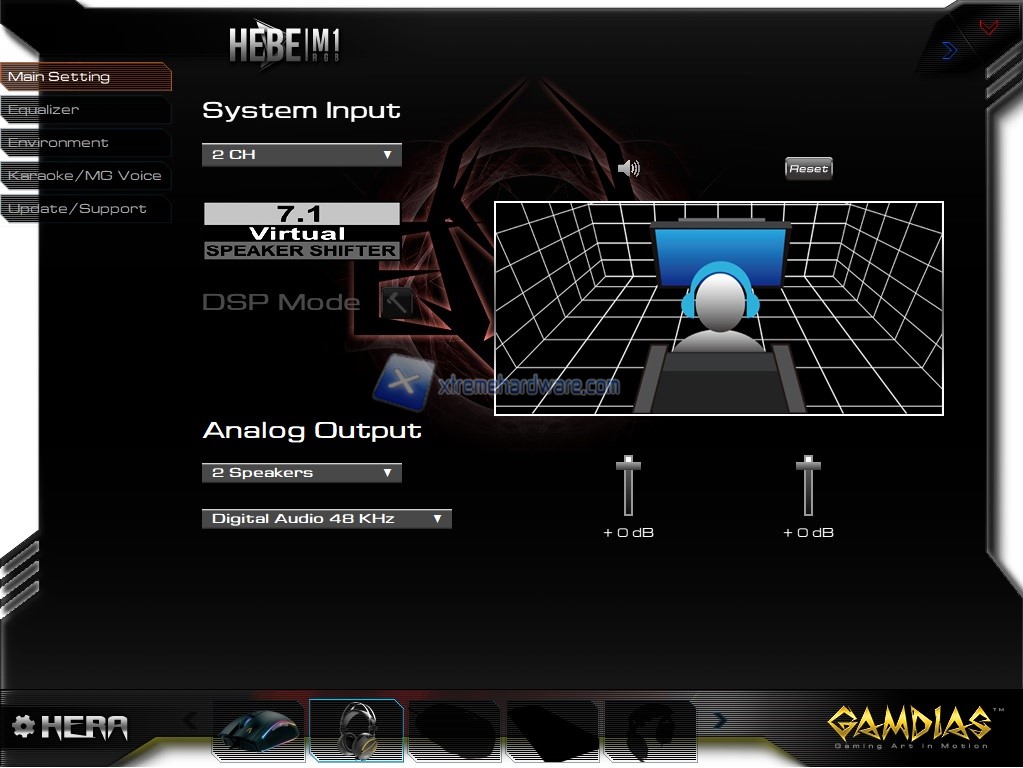The width and height of the screenshot is (1023, 768).
Task: Select the mouse device thumbnail
Action: [258, 732]
